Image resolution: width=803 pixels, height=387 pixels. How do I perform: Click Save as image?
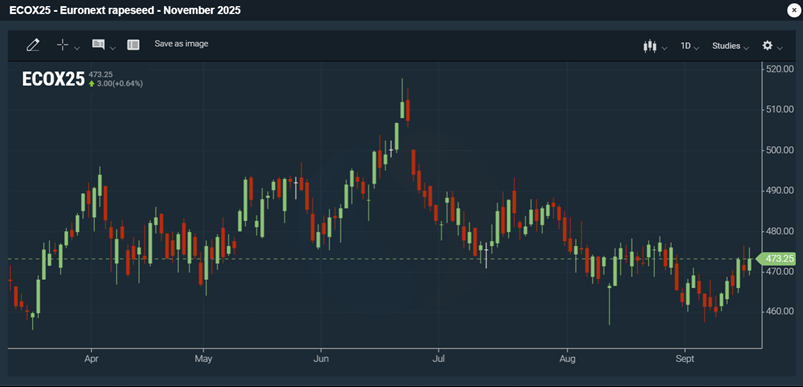tap(181, 44)
